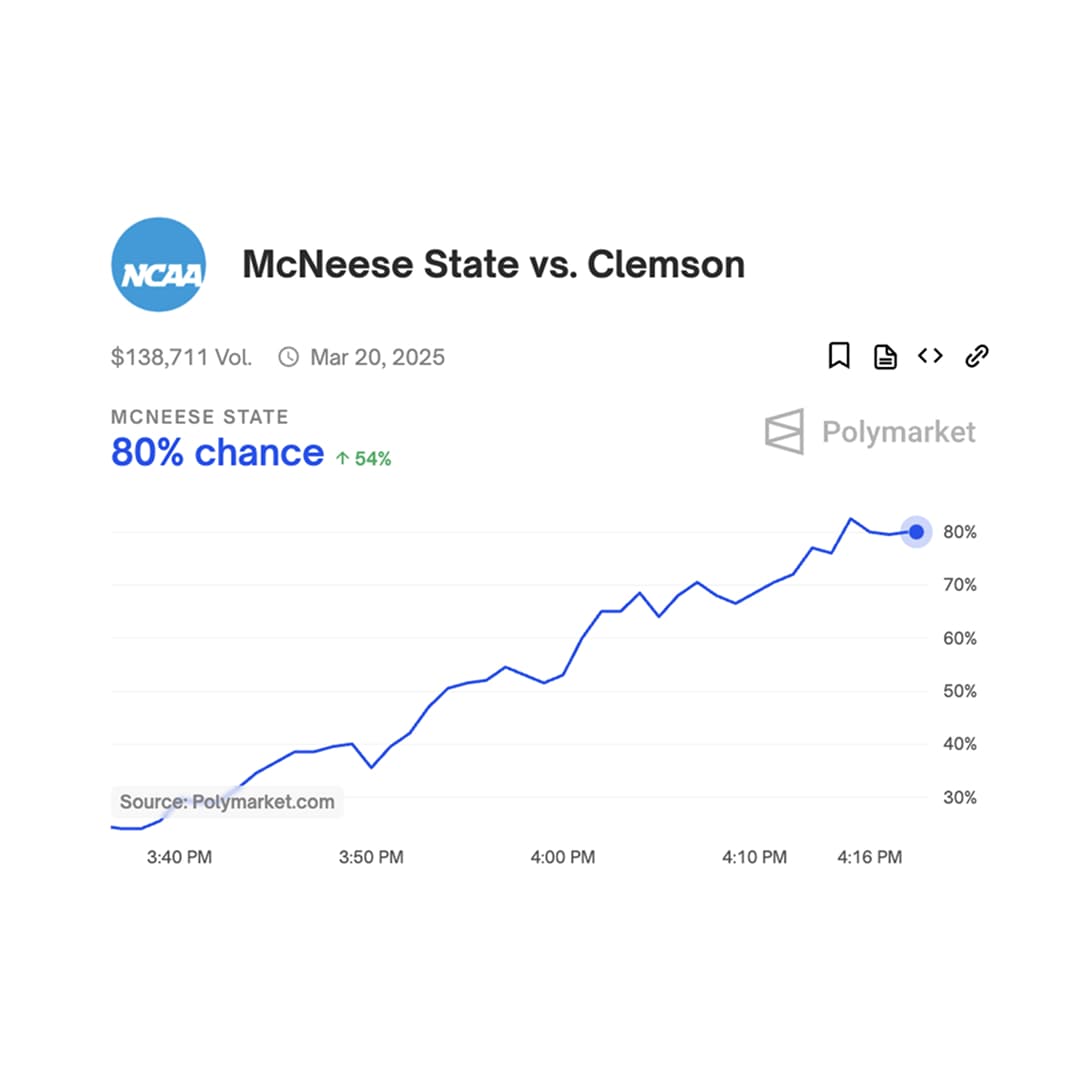Bookmark this market

pos(839,356)
